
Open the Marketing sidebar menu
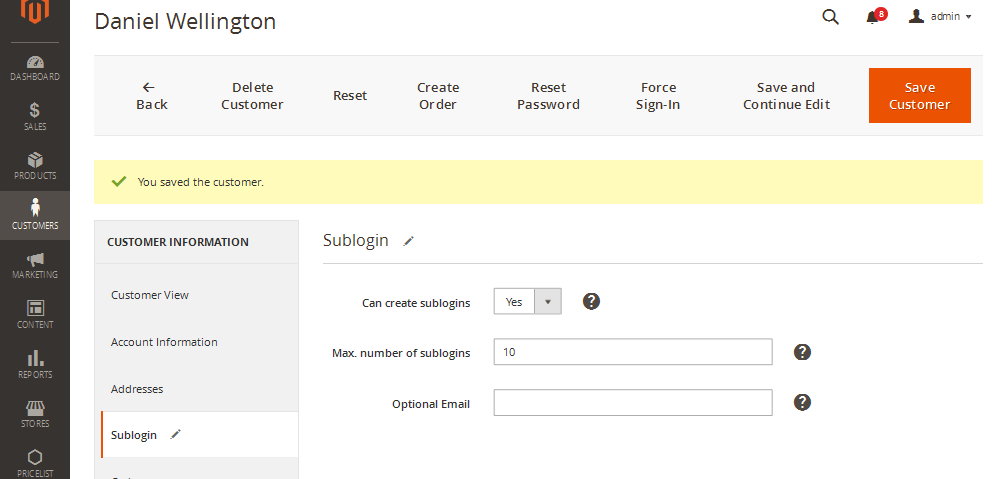click(34, 265)
